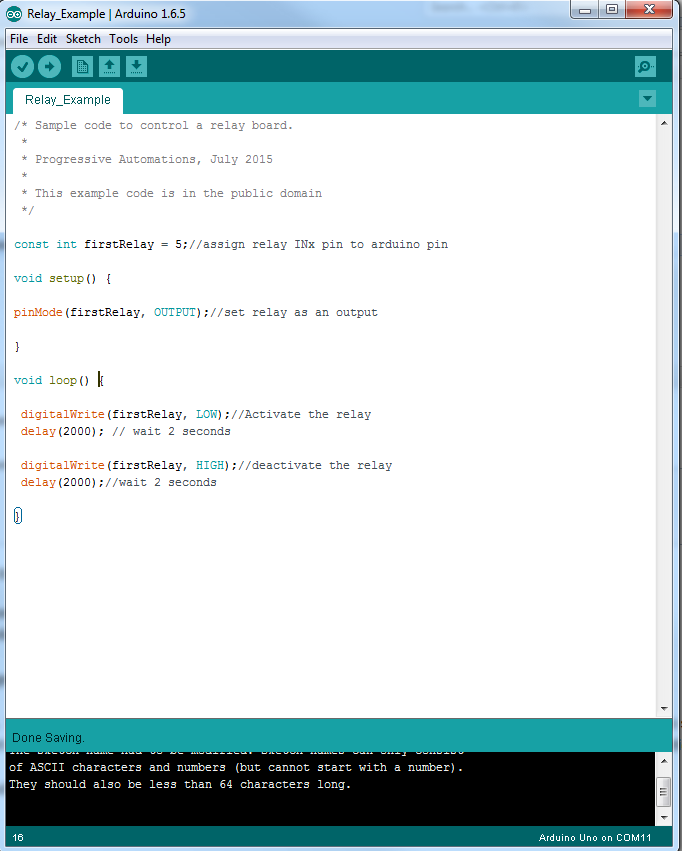Click the Arduino logo in title bar
The height and width of the screenshot is (851, 682).
pos(14,14)
